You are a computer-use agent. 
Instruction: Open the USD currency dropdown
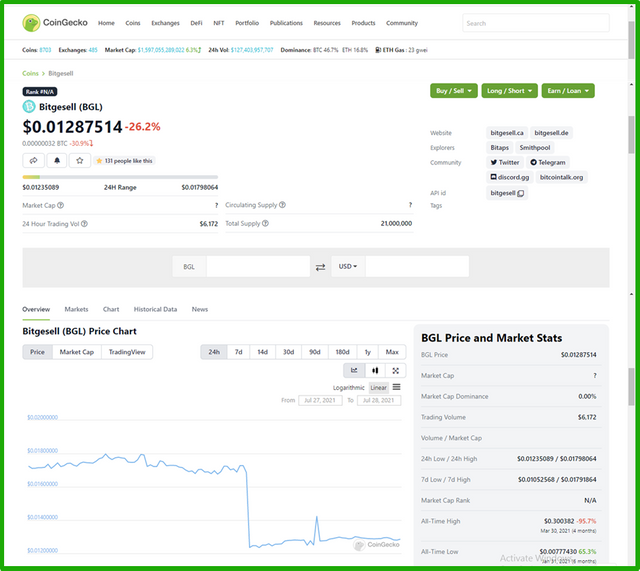[348, 267]
